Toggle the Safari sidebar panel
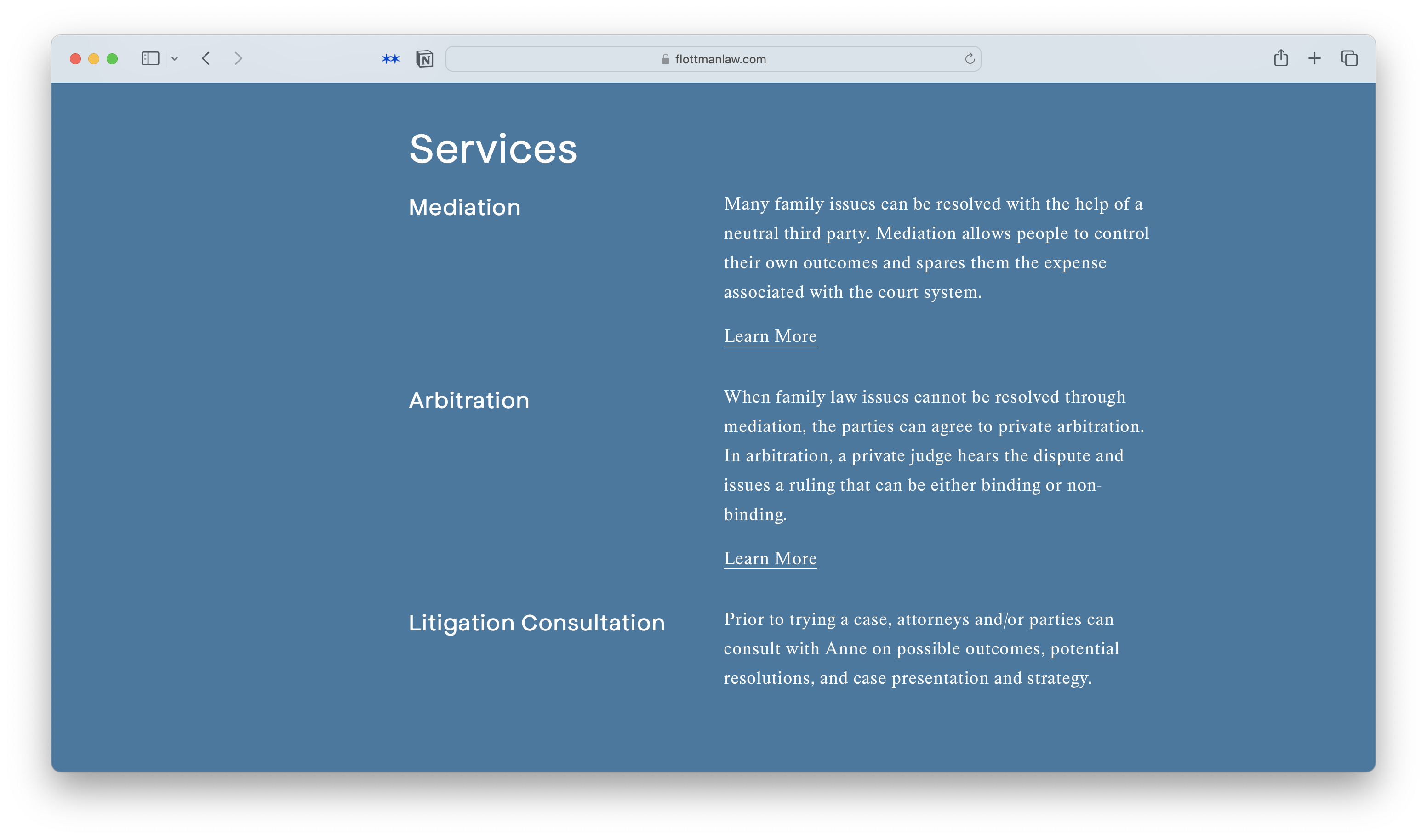The height and width of the screenshot is (840, 1427). coord(150,59)
